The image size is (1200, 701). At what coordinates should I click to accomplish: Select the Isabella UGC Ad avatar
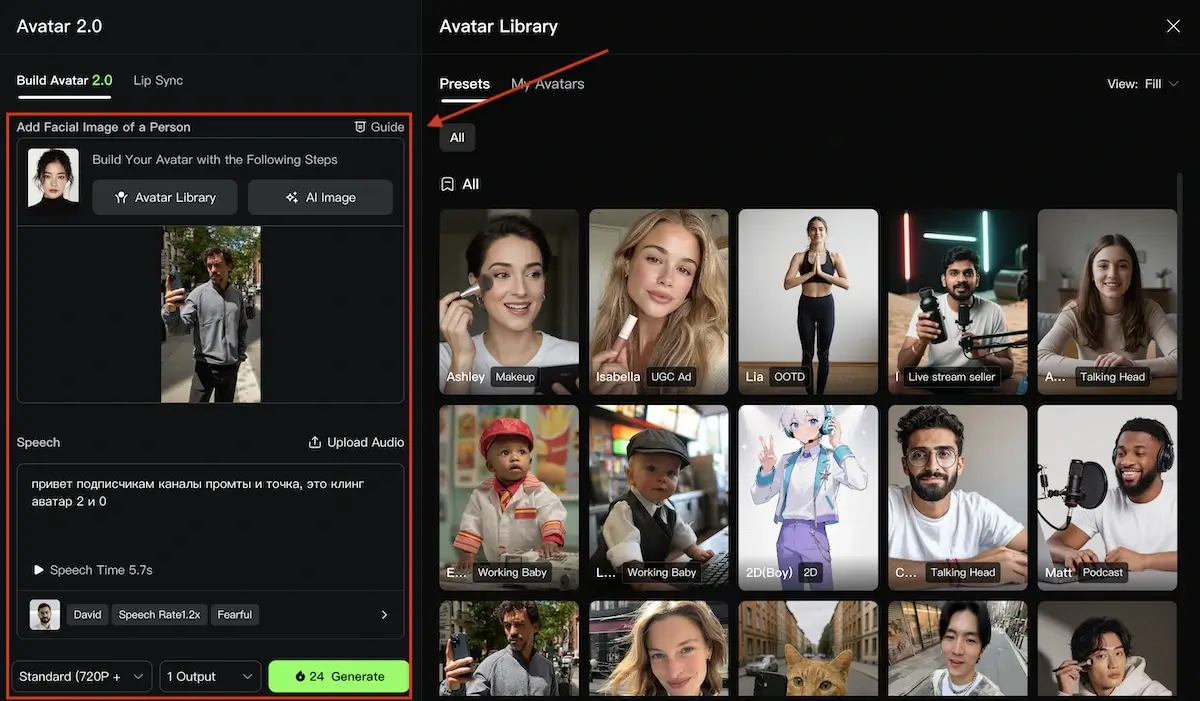pyautogui.click(x=658, y=301)
